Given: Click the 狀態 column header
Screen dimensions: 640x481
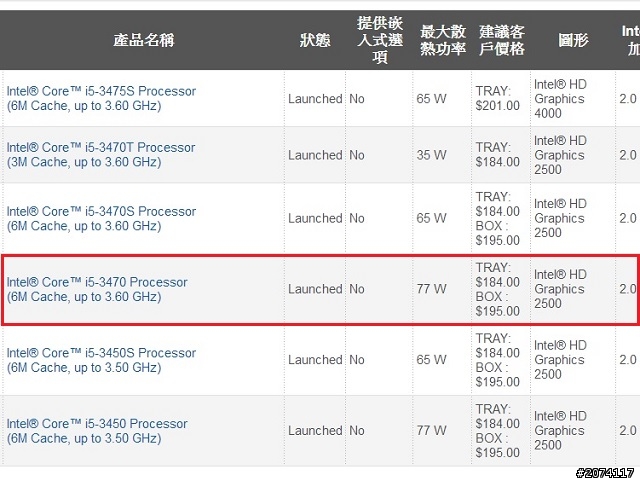Looking at the screenshot, I should pos(315,40).
